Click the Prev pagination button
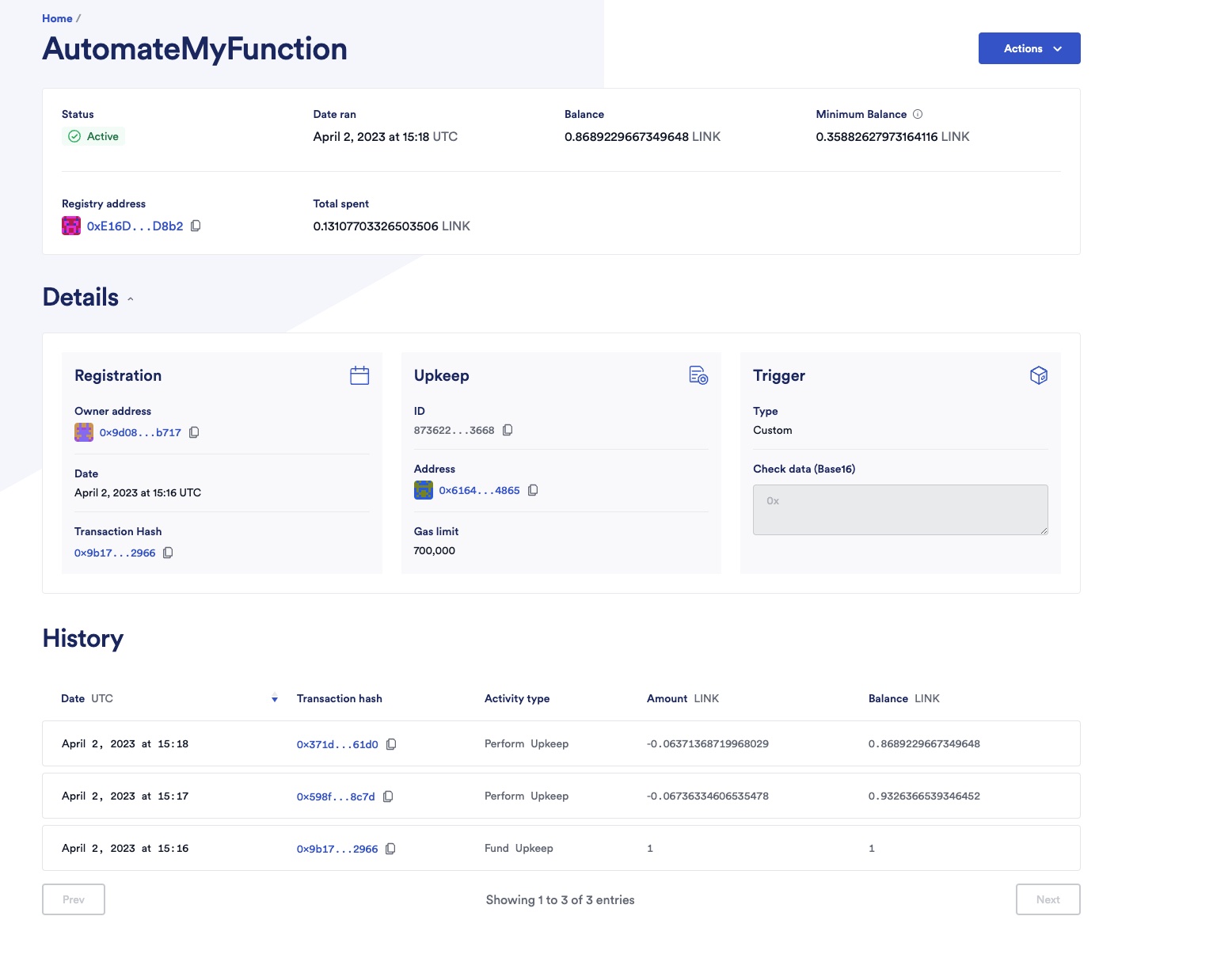The height and width of the screenshot is (954, 1232). pyautogui.click(x=74, y=899)
